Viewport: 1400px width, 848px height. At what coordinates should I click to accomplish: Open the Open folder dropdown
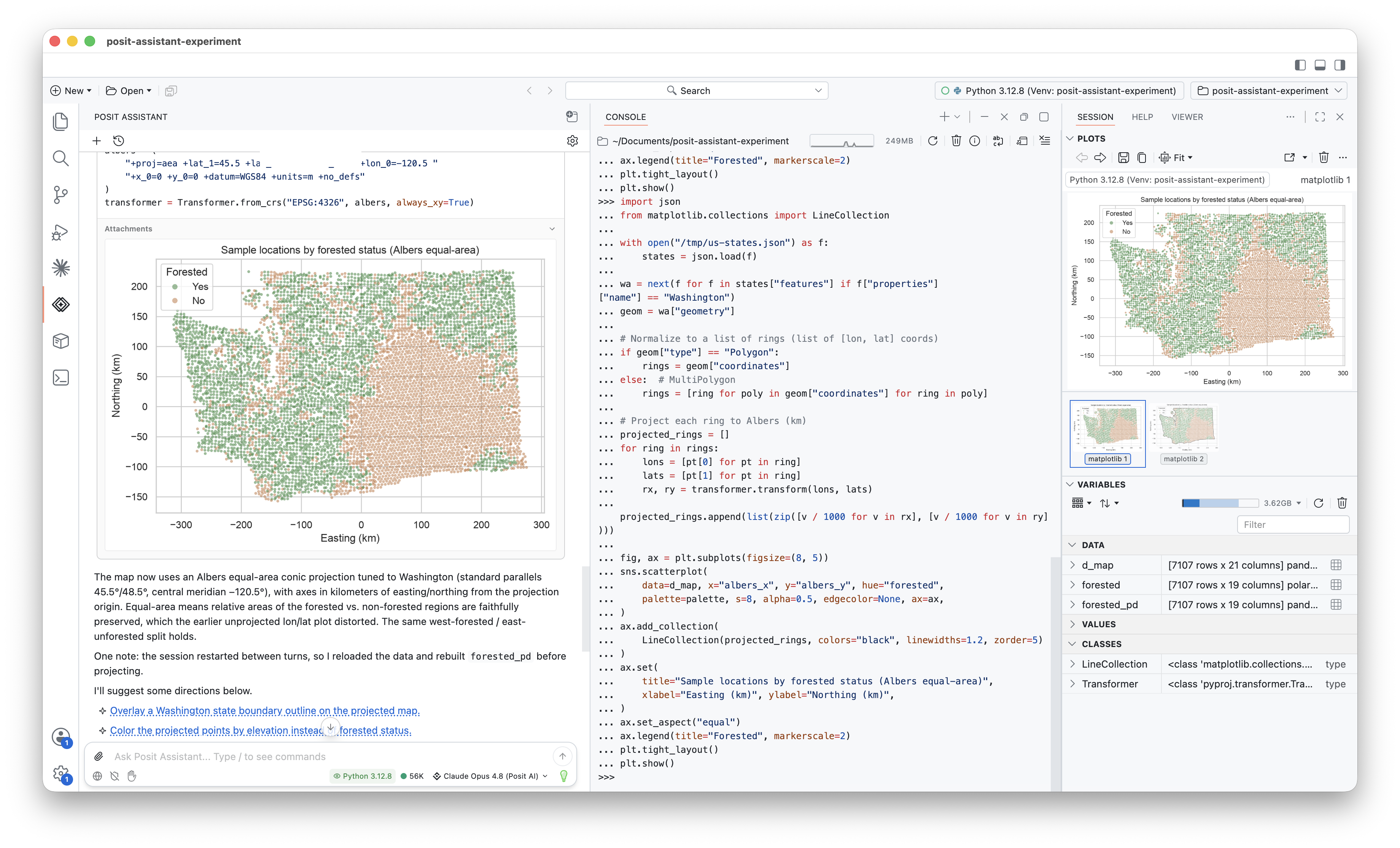(x=129, y=90)
